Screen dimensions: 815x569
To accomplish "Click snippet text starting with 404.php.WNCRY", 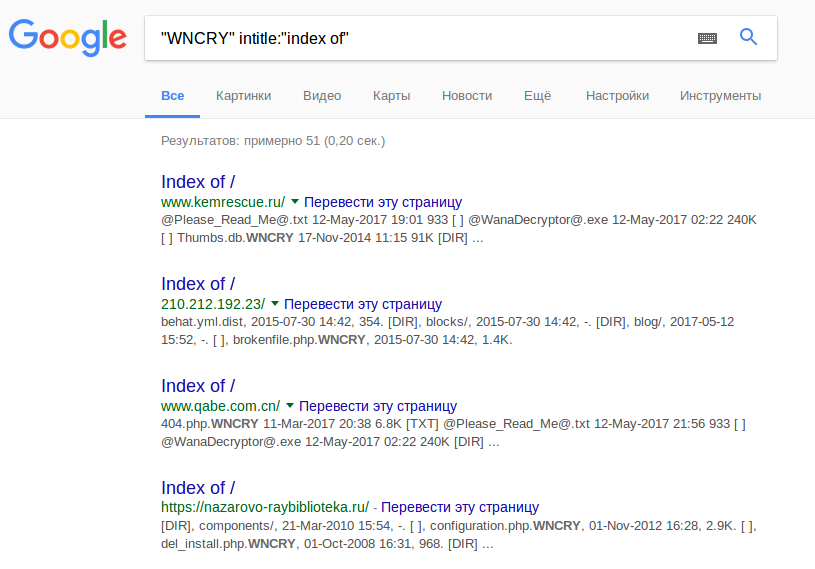I will point(453,432).
